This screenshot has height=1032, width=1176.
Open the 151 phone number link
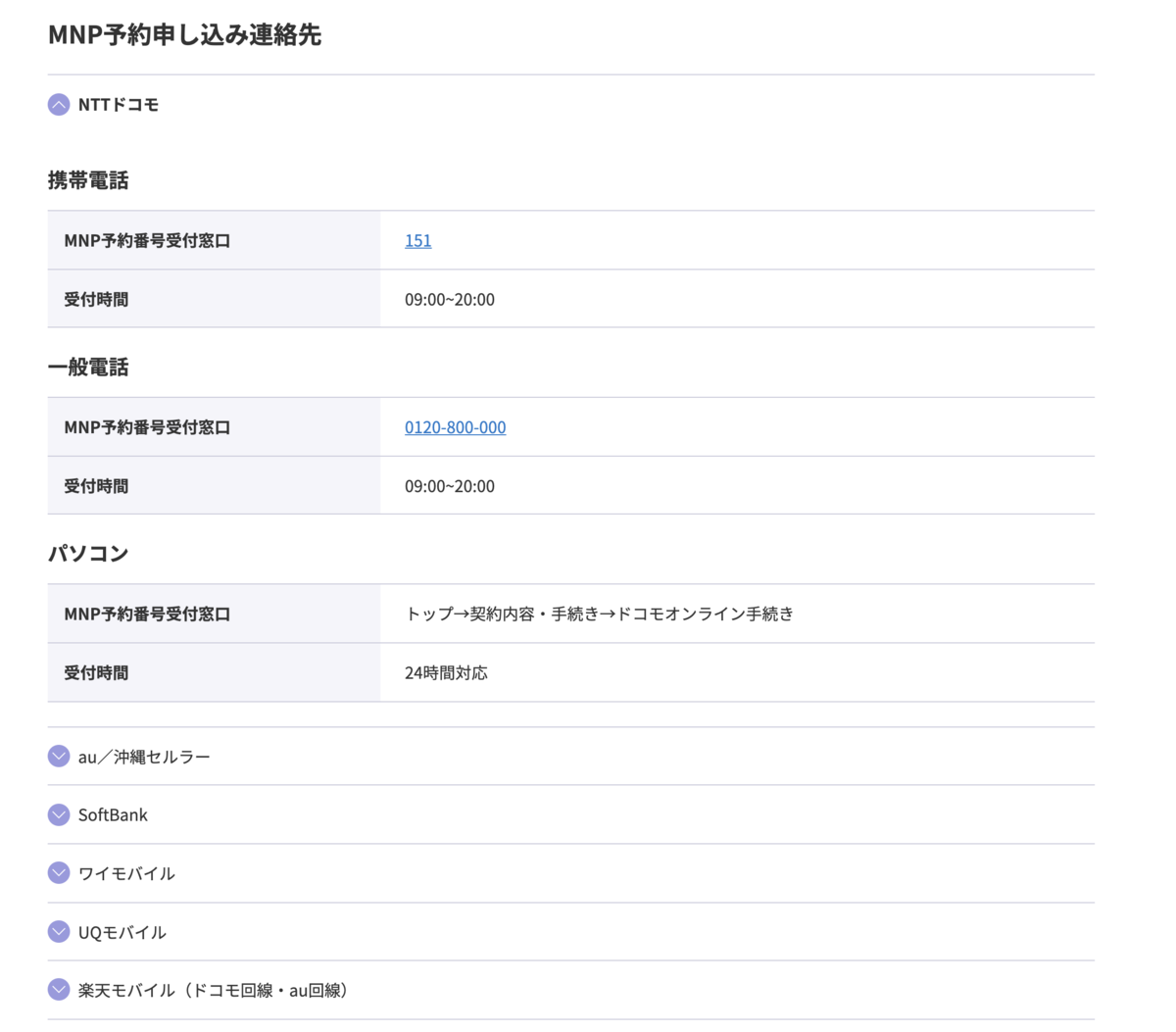tap(417, 240)
